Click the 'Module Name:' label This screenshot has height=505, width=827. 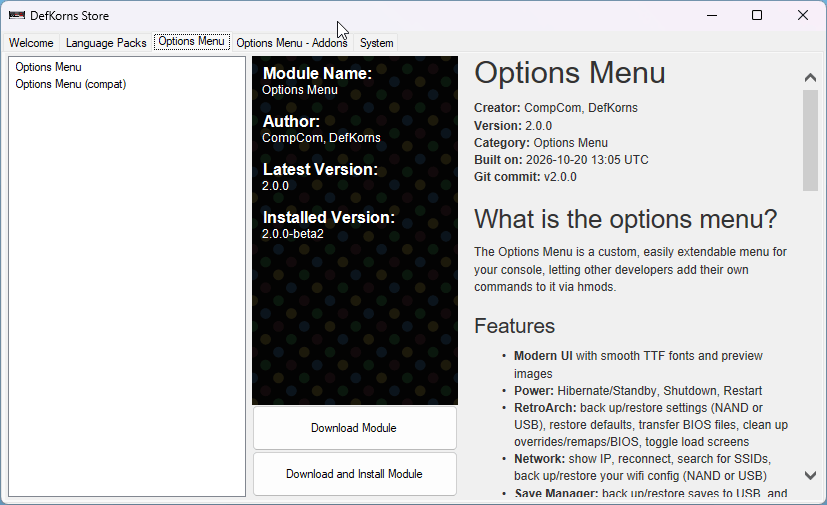(x=317, y=73)
